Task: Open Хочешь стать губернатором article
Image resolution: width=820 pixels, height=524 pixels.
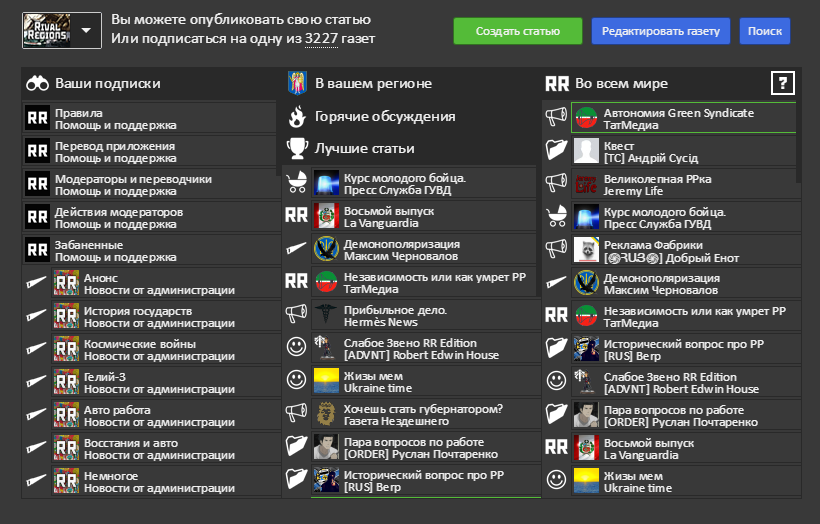Action: click(422, 413)
